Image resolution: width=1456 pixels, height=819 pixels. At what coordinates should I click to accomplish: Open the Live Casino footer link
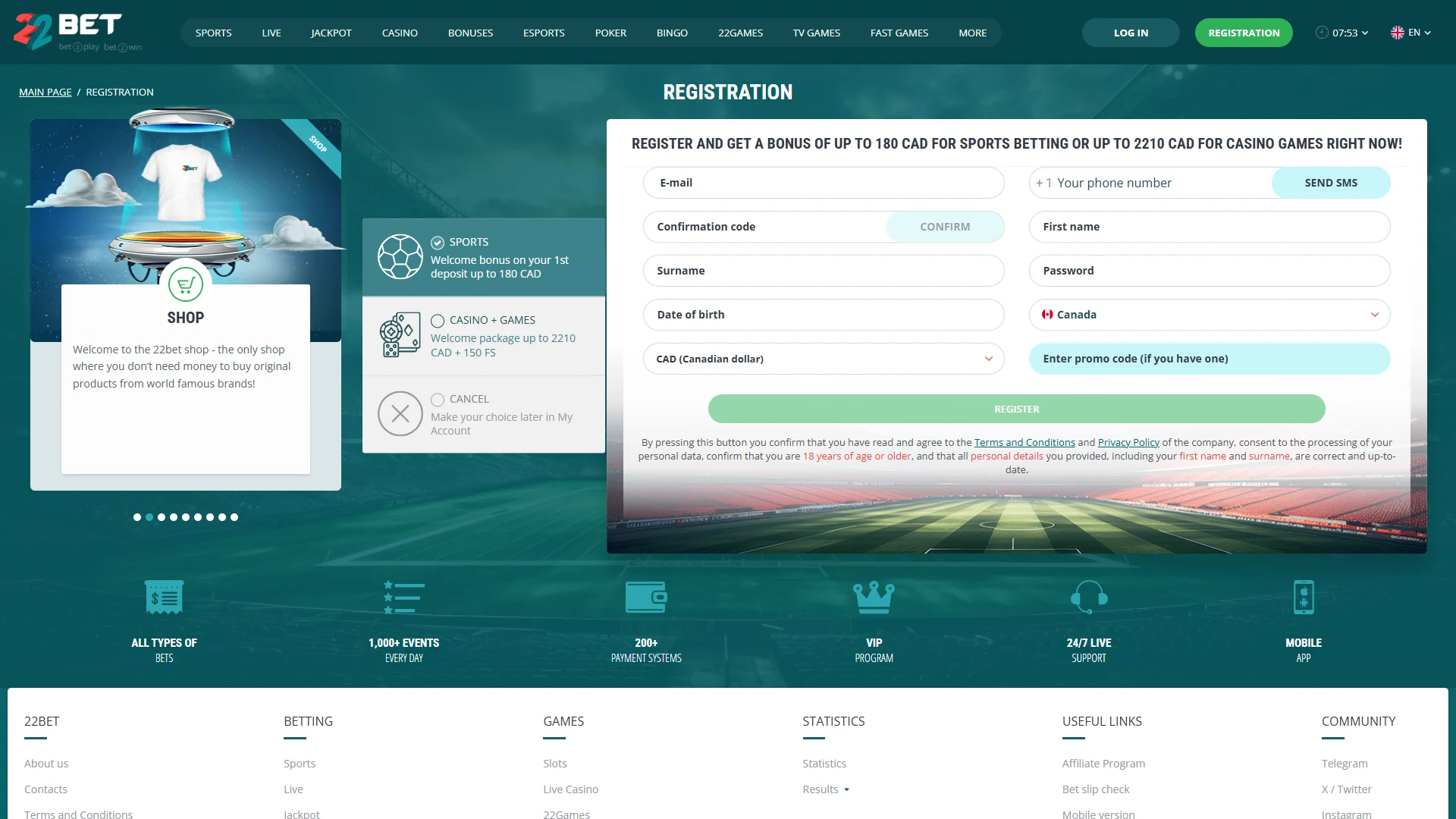[x=570, y=789]
